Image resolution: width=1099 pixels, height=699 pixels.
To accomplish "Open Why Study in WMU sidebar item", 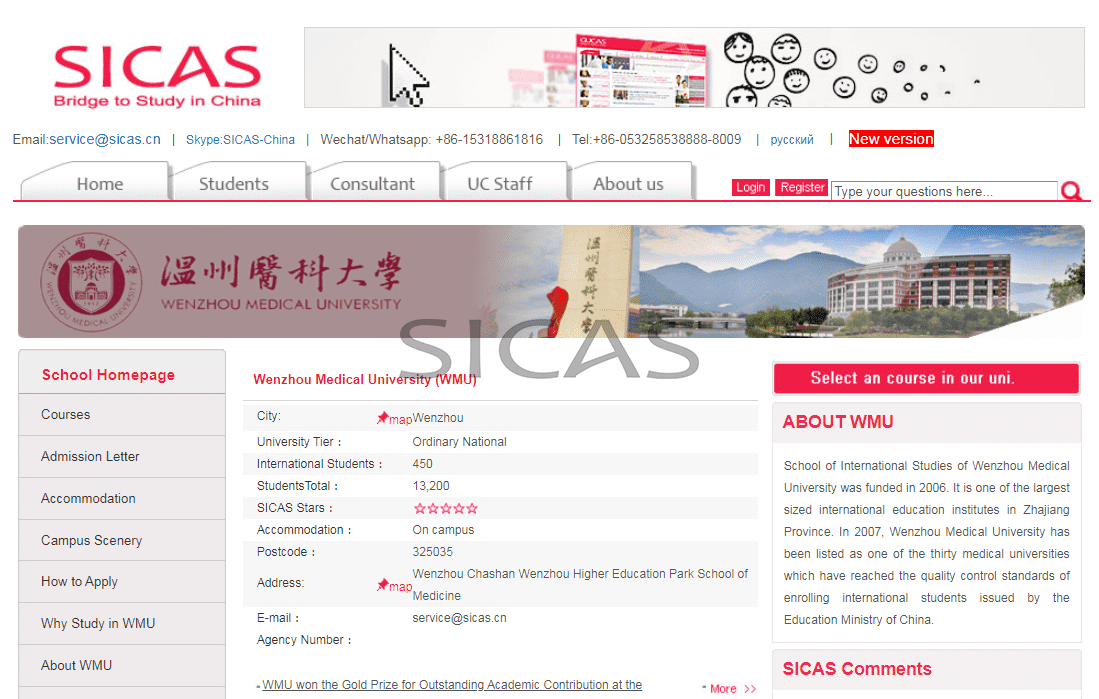I will click(x=122, y=623).
